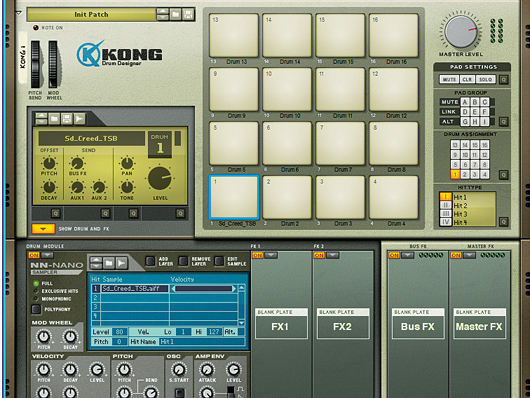The width and height of the screenshot is (530, 398).
Task: Select drum 1 in Drum Assignment grid
Action: point(455,174)
